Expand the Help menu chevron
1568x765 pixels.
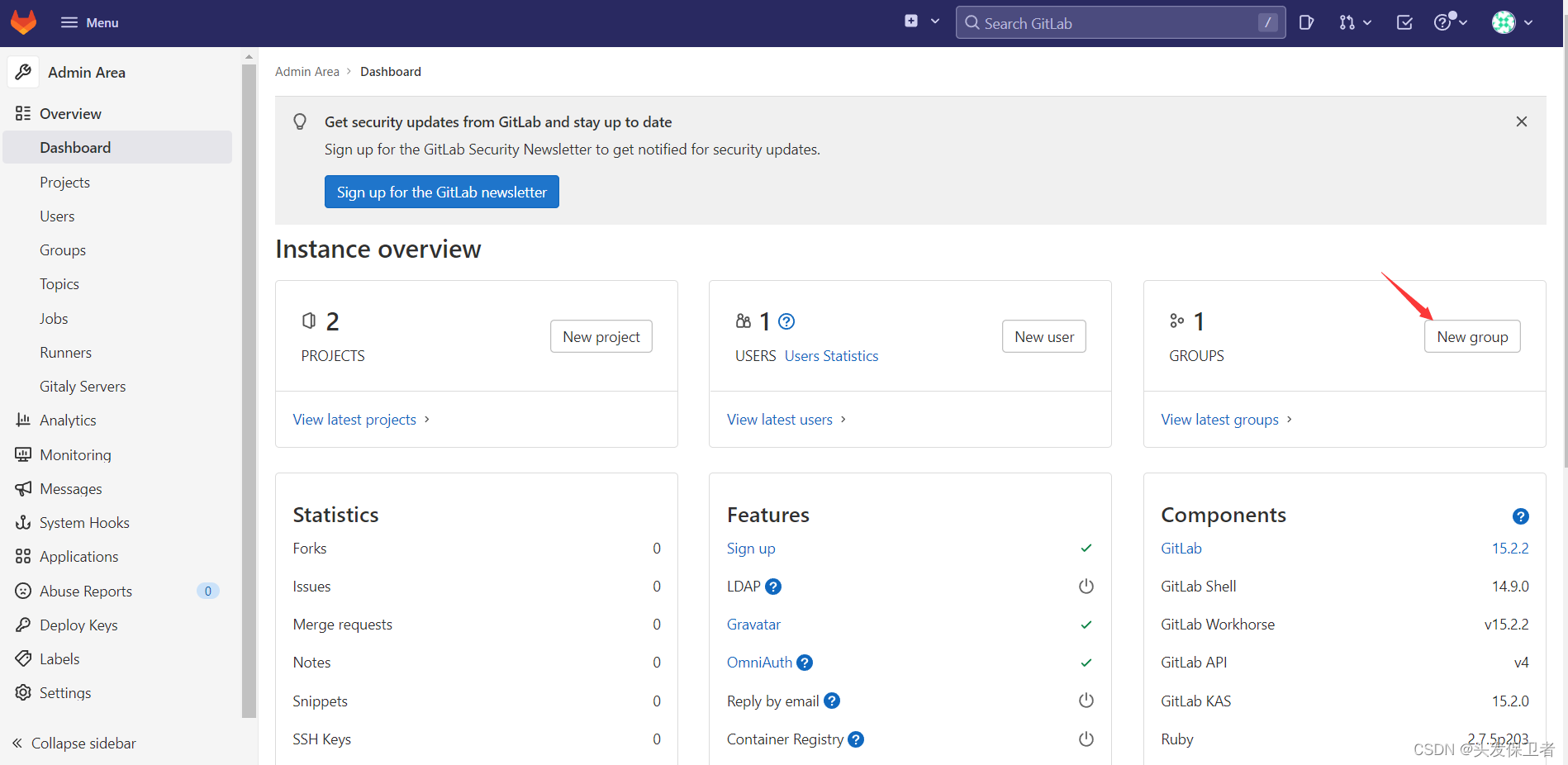click(1463, 23)
